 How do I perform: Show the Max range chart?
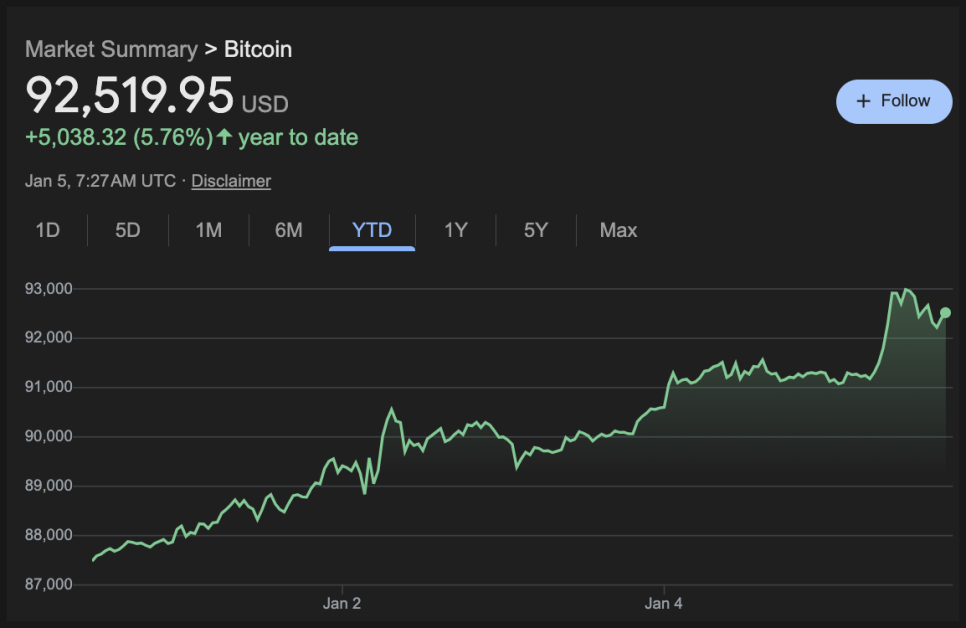(618, 230)
